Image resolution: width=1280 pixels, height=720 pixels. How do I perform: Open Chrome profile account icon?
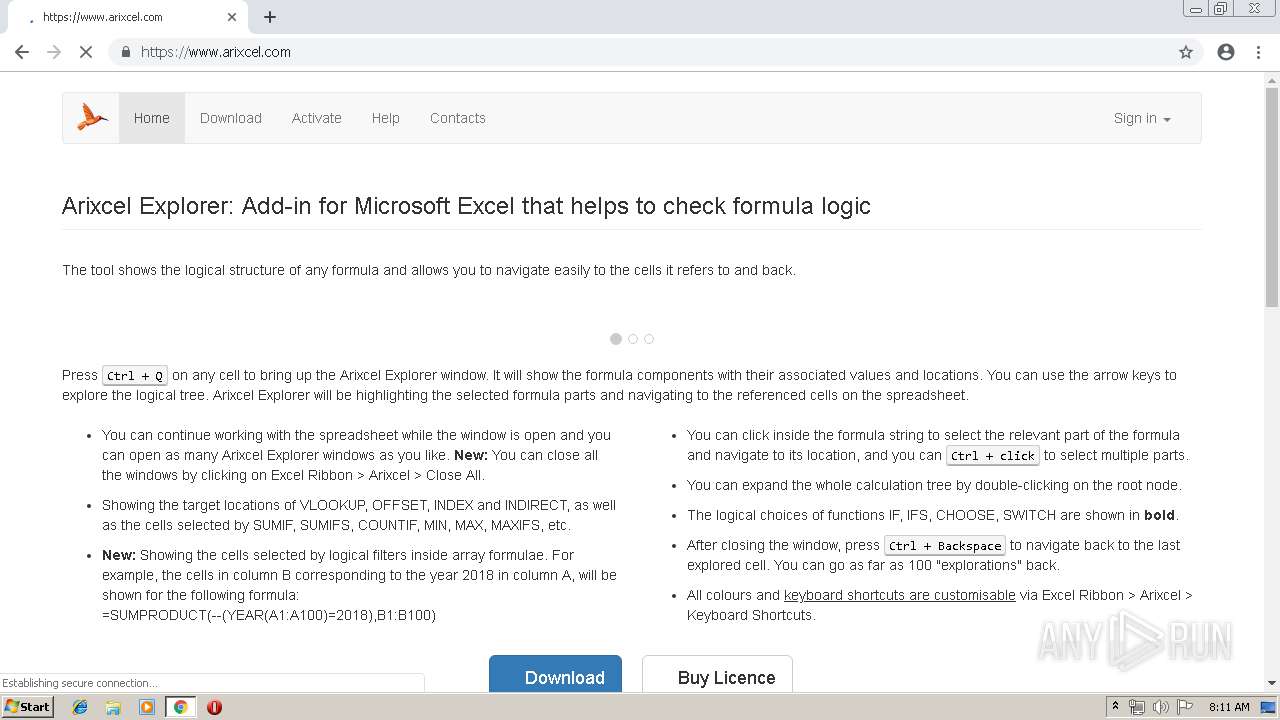pyautogui.click(x=1226, y=52)
